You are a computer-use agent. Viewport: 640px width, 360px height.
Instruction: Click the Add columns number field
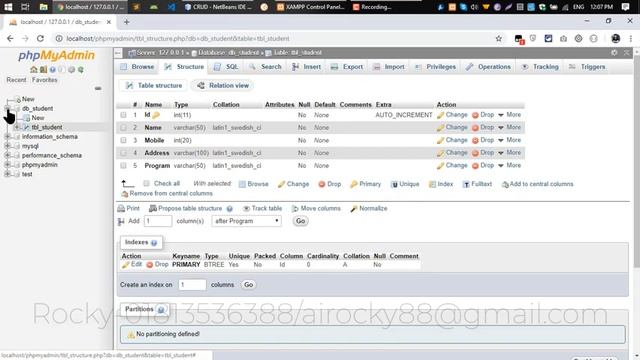[158, 221]
